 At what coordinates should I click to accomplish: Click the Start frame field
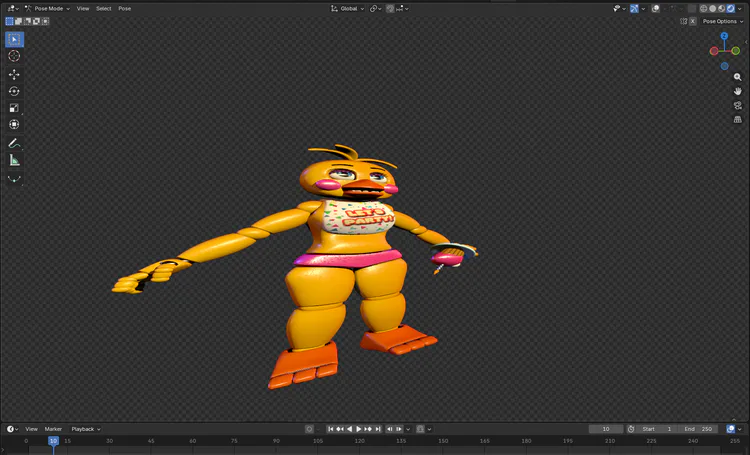(657, 429)
